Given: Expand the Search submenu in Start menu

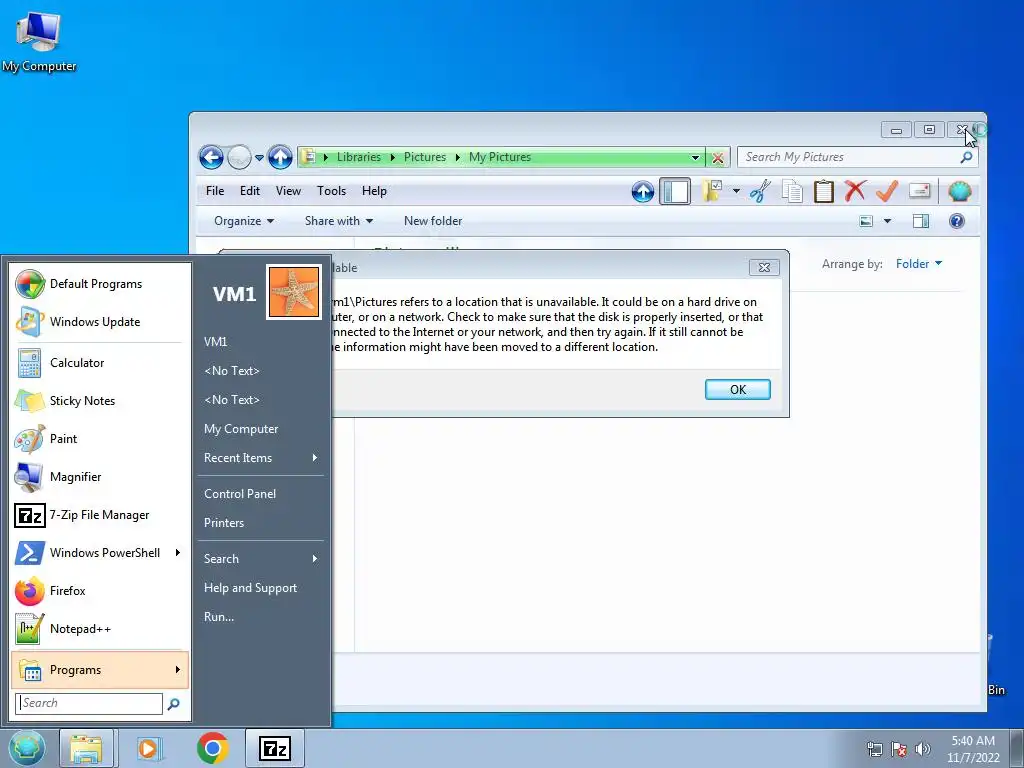Looking at the screenshot, I should 261,558.
